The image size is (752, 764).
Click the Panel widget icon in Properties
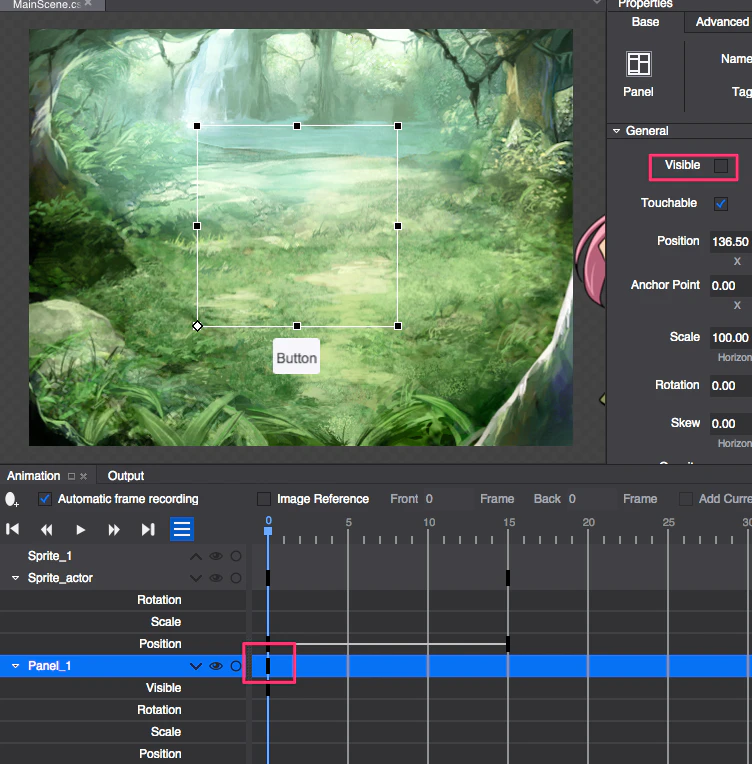click(x=638, y=64)
